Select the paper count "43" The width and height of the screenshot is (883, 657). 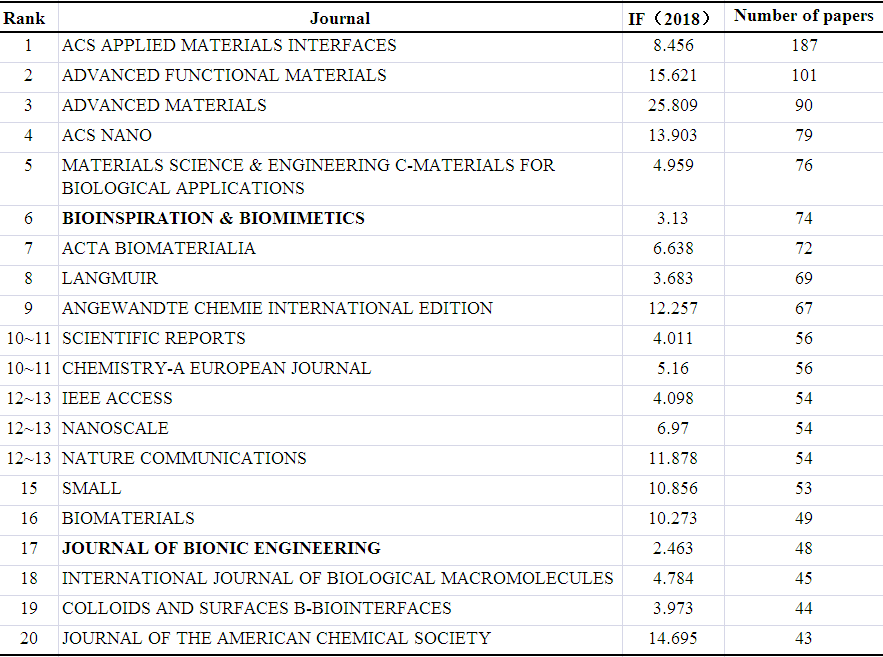[x=804, y=638]
